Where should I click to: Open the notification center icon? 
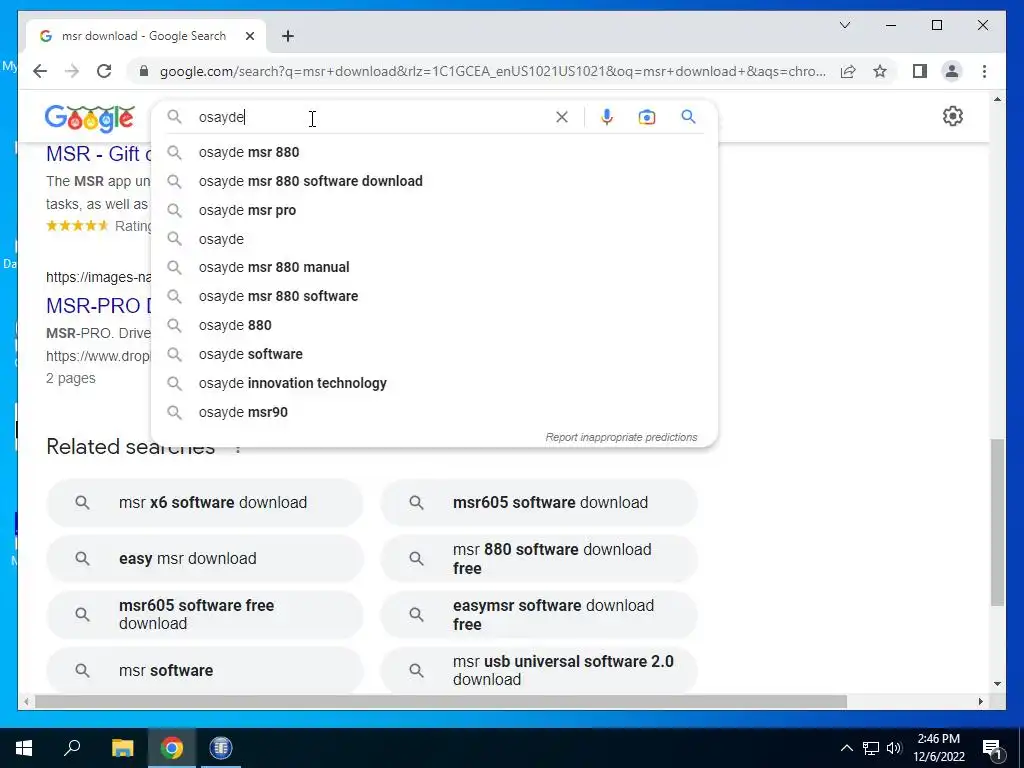(992, 748)
